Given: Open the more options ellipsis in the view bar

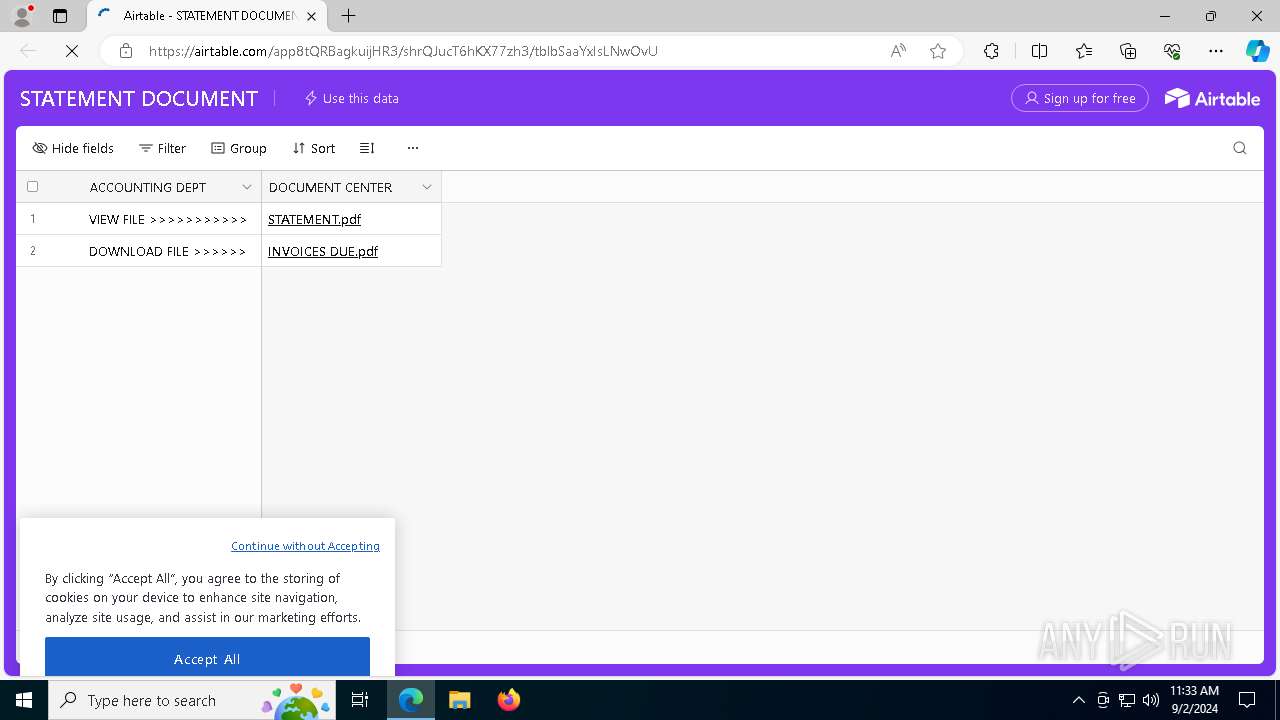Looking at the screenshot, I should tap(412, 148).
